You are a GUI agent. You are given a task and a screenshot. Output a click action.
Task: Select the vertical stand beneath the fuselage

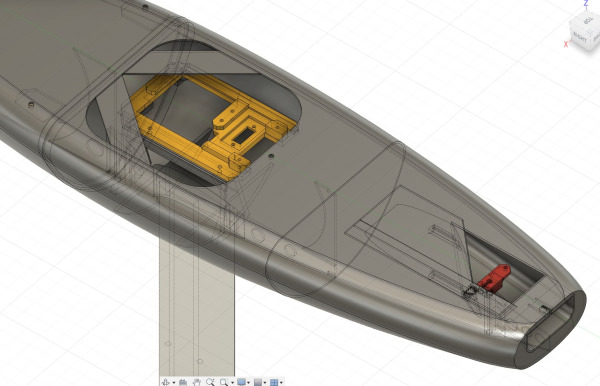pyautogui.click(x=197, y=306)
